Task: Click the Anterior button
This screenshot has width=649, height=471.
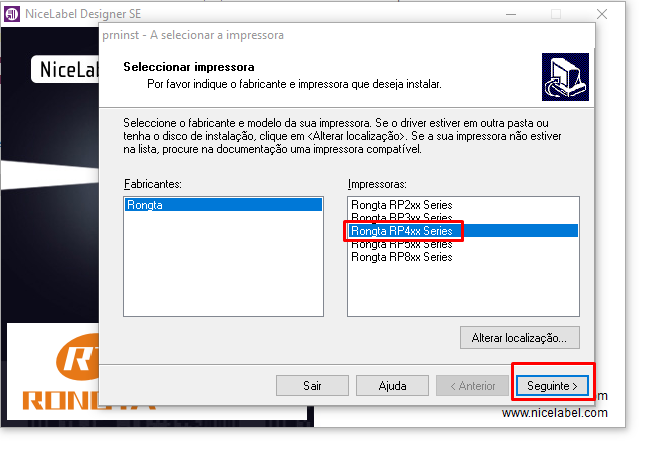Action: 472,386
